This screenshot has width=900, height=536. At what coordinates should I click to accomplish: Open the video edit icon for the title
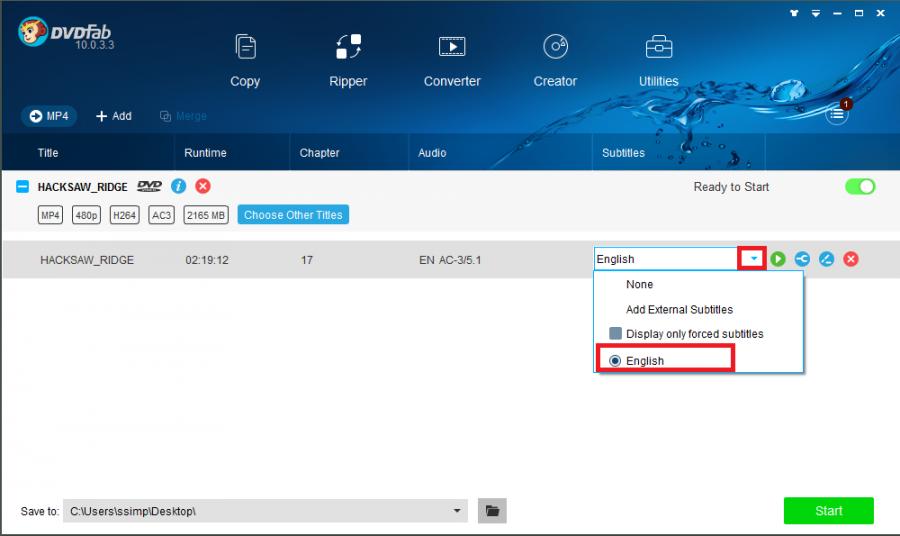point(826,259)
